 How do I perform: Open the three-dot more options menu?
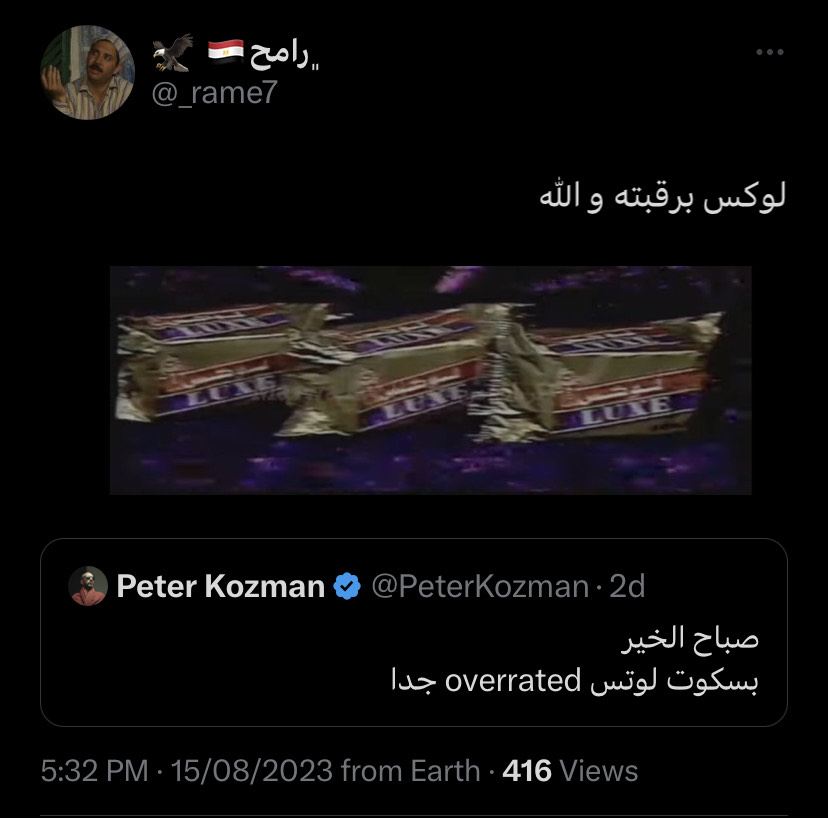(769, 52)
